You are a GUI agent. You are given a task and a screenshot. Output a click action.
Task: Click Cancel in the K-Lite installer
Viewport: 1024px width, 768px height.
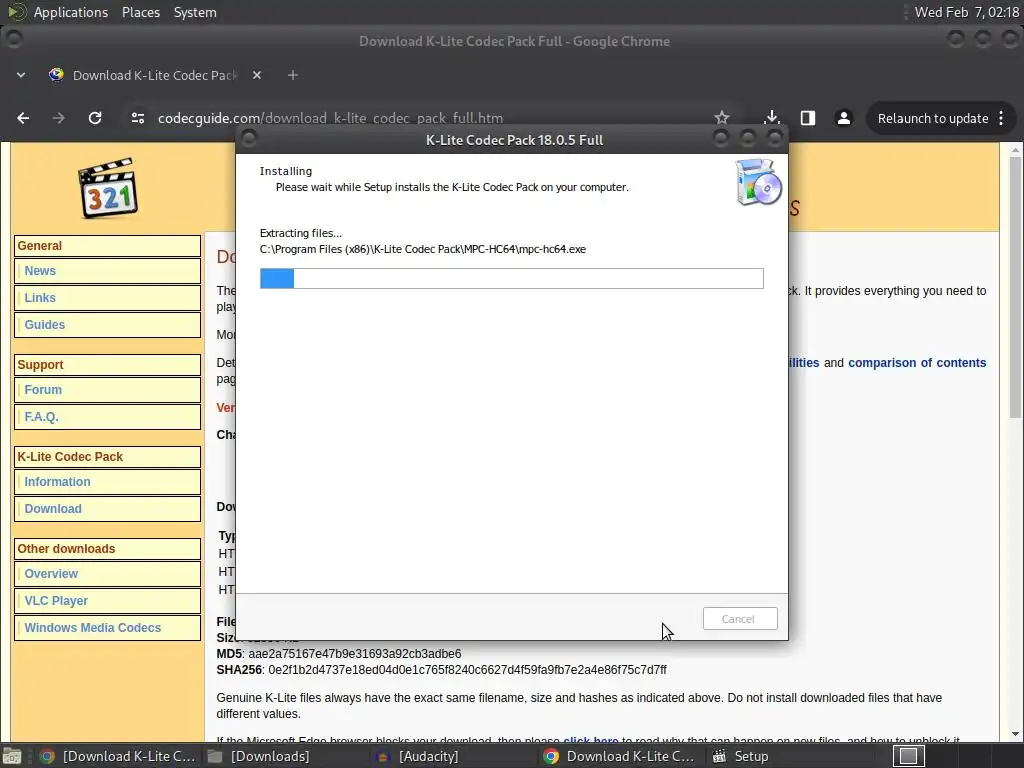coord(740,618)
